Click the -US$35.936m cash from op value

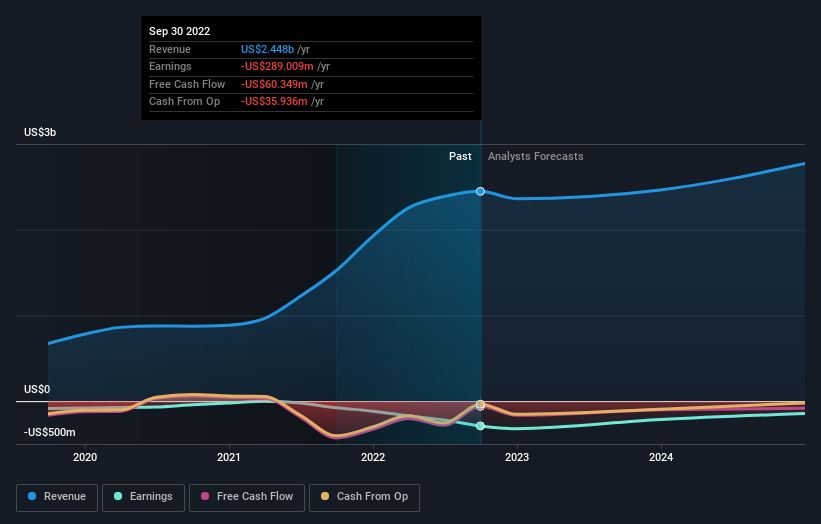coord(274,102)
